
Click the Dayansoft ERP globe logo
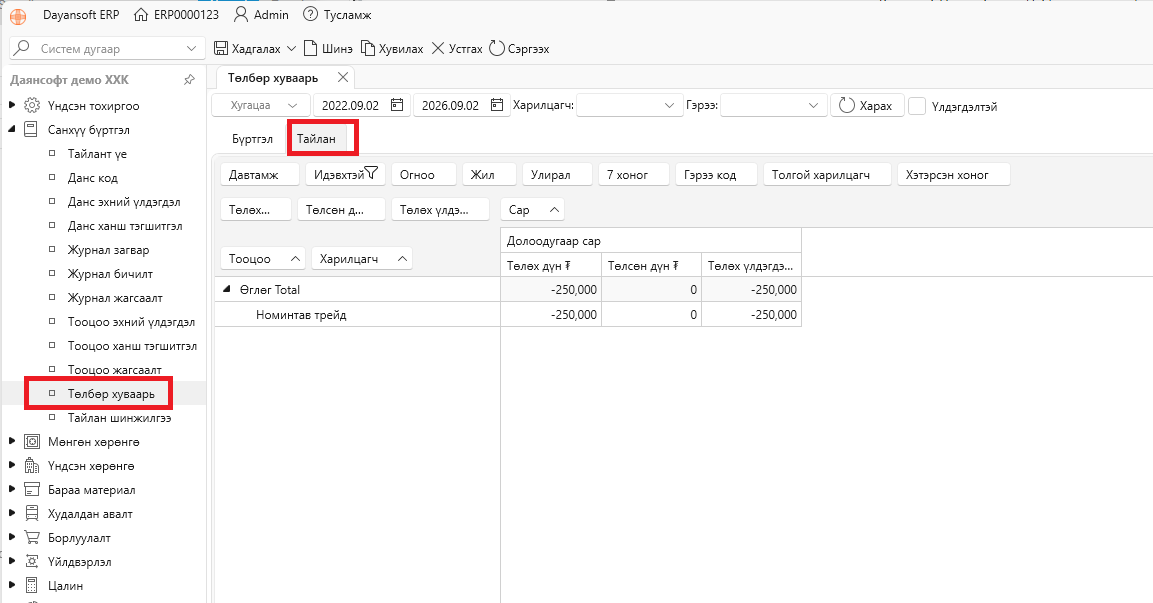click(x=18, y=16)
